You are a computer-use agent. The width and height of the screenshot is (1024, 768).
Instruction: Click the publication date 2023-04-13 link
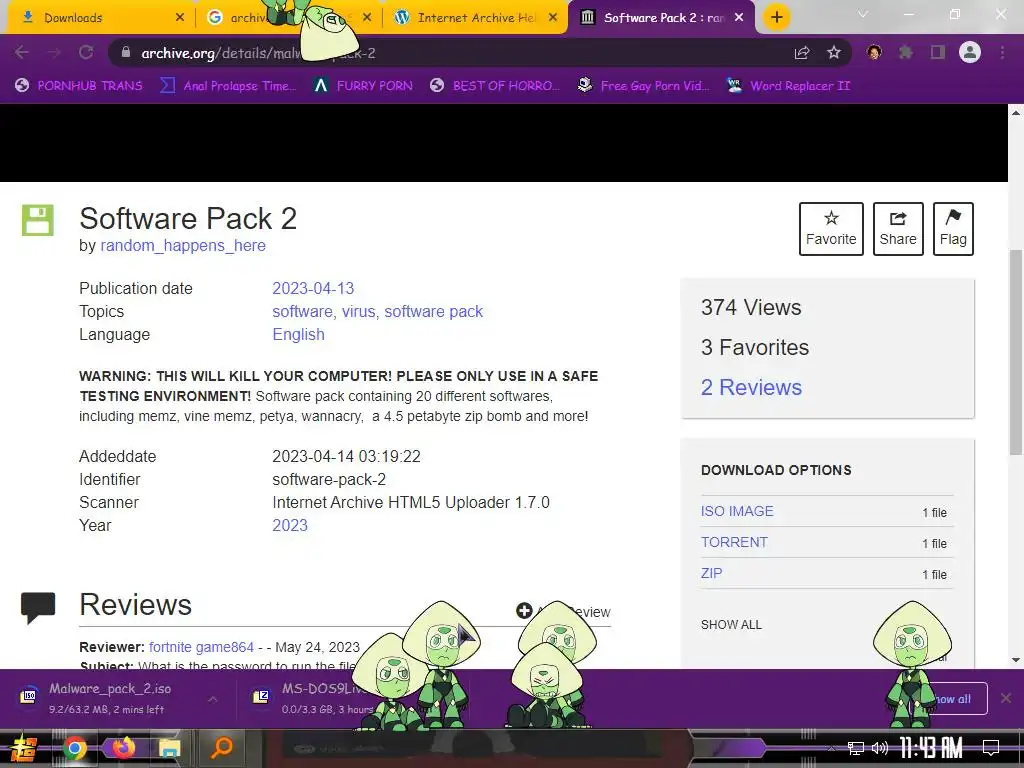pyautogui.click(x=313, y=288)
